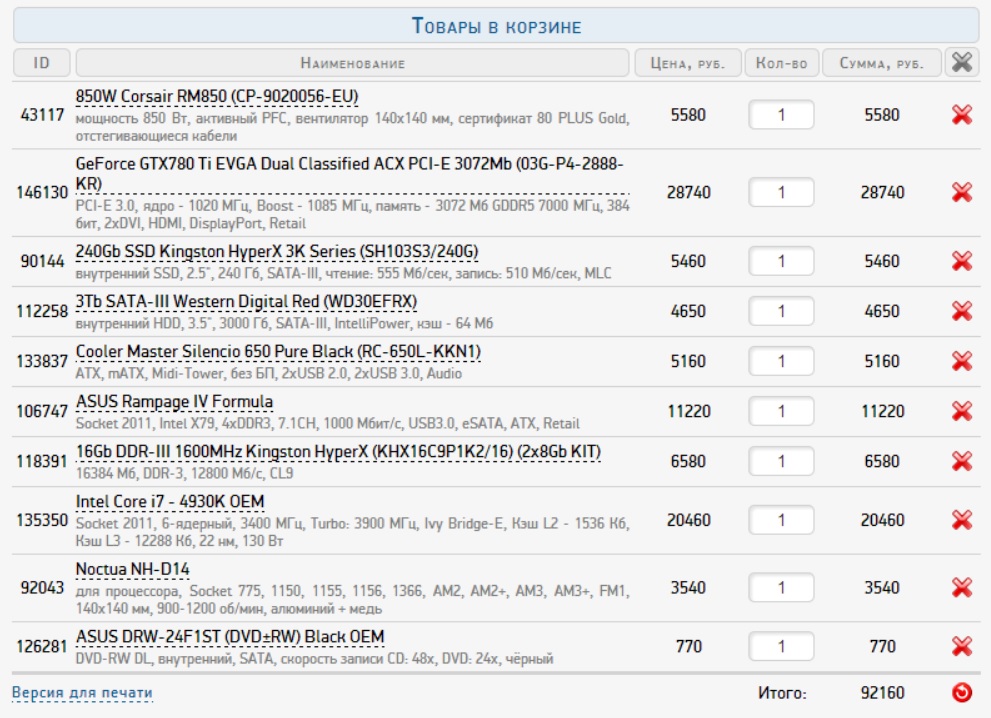Select ID value 112258
The width and height of the screenshot is (991, 718).
42,311
